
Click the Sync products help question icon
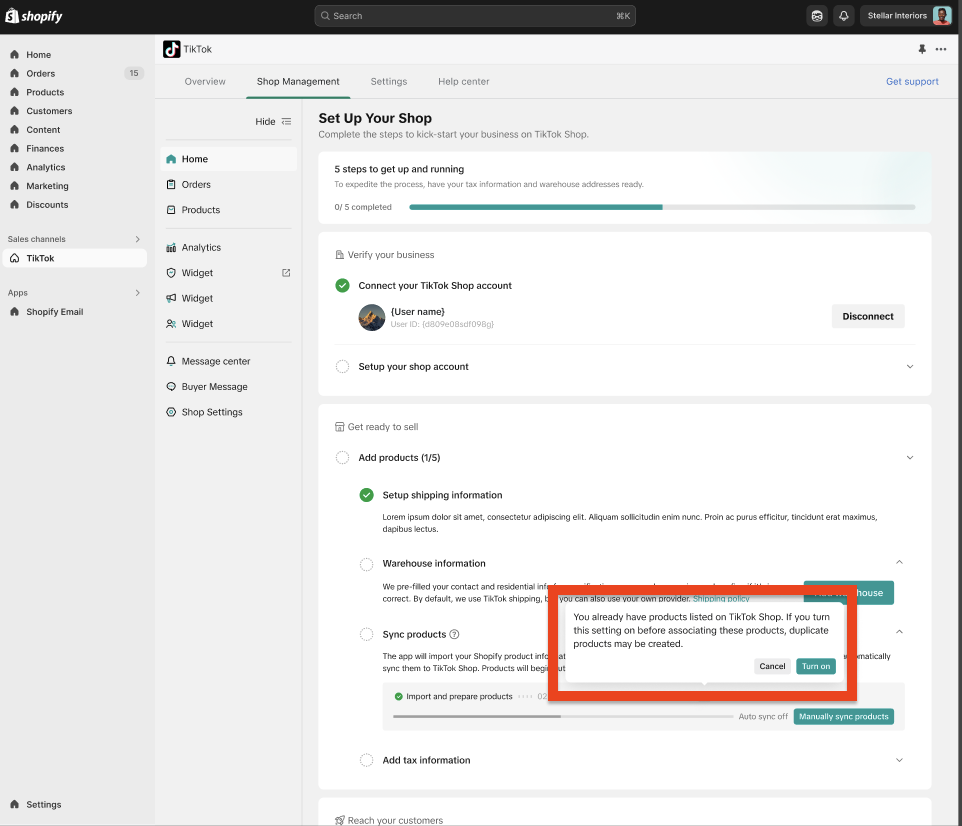click(454, 634)
